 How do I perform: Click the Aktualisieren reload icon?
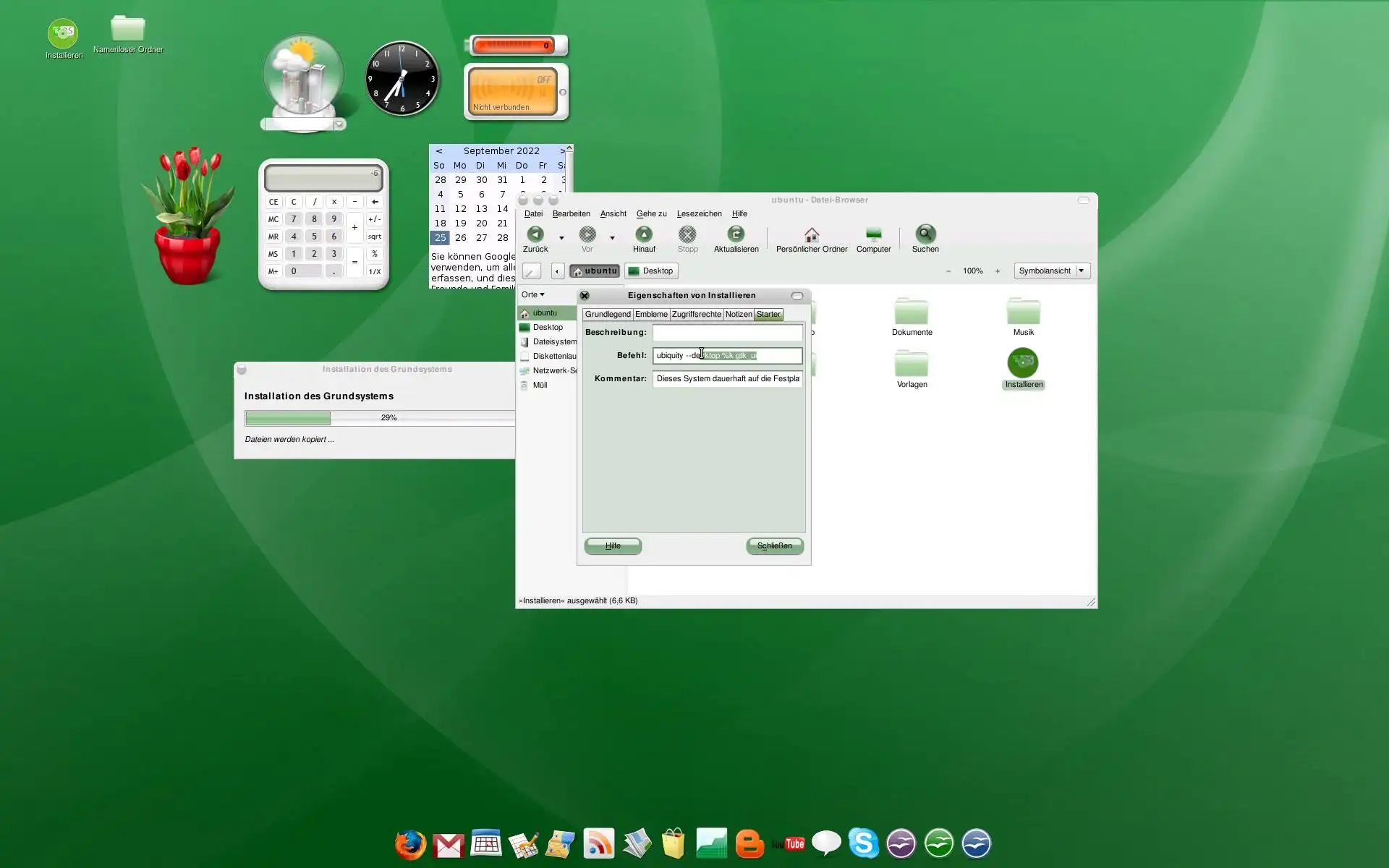click(x=736, y=234)
